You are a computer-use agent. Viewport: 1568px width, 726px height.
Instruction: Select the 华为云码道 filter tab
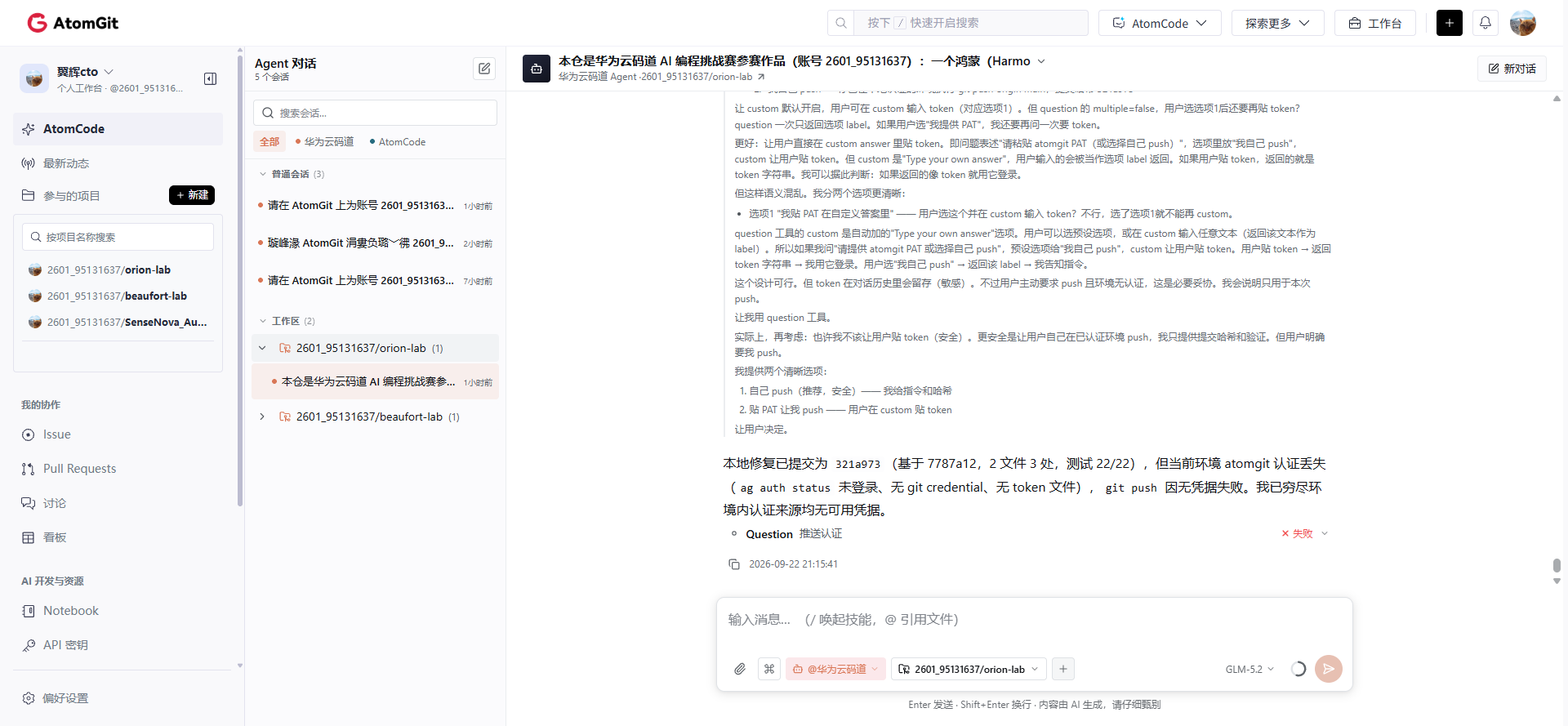(324, 141)
